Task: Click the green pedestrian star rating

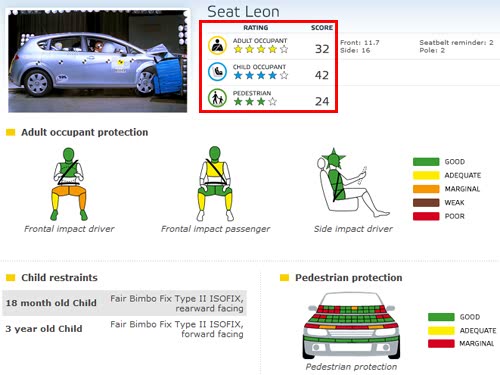Action: [x=255, y=101]
